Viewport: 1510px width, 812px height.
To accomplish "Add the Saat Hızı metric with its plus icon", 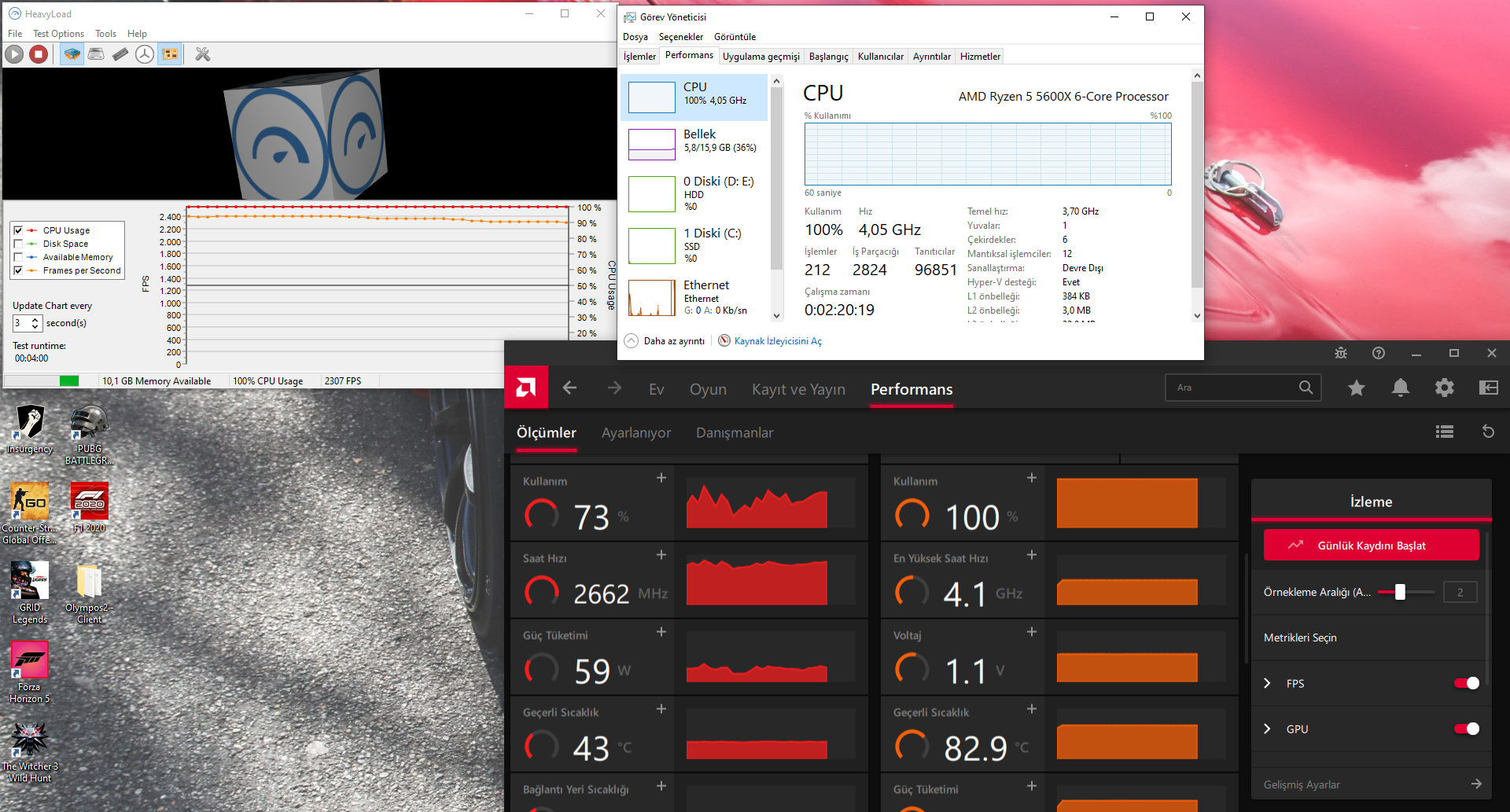I will click(x=661, y=555).
